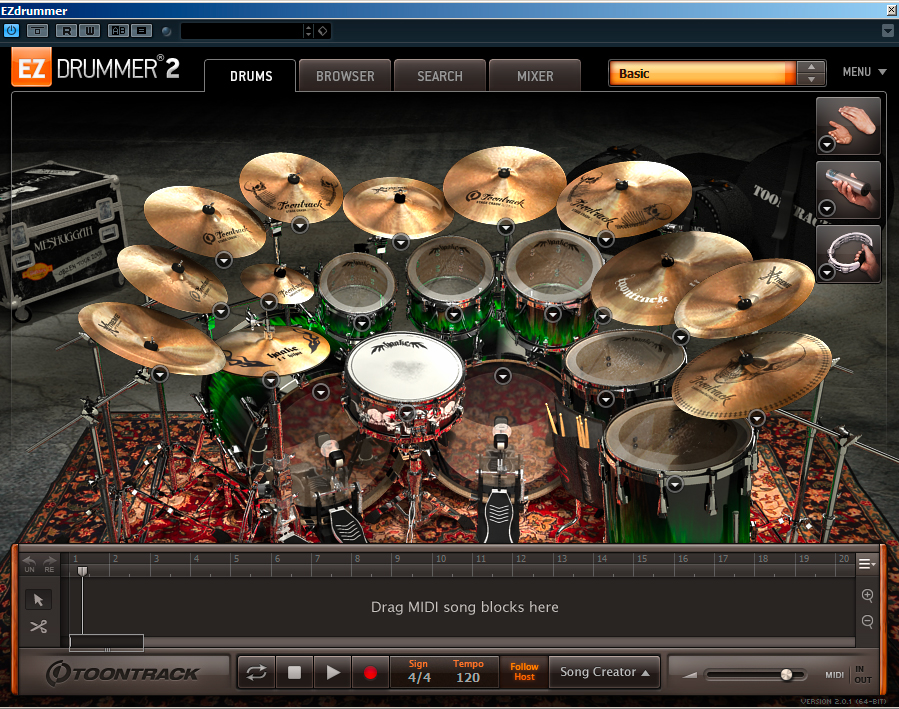Zoom in the song track
The image size is (899, 709).
(x=867, y=596)
